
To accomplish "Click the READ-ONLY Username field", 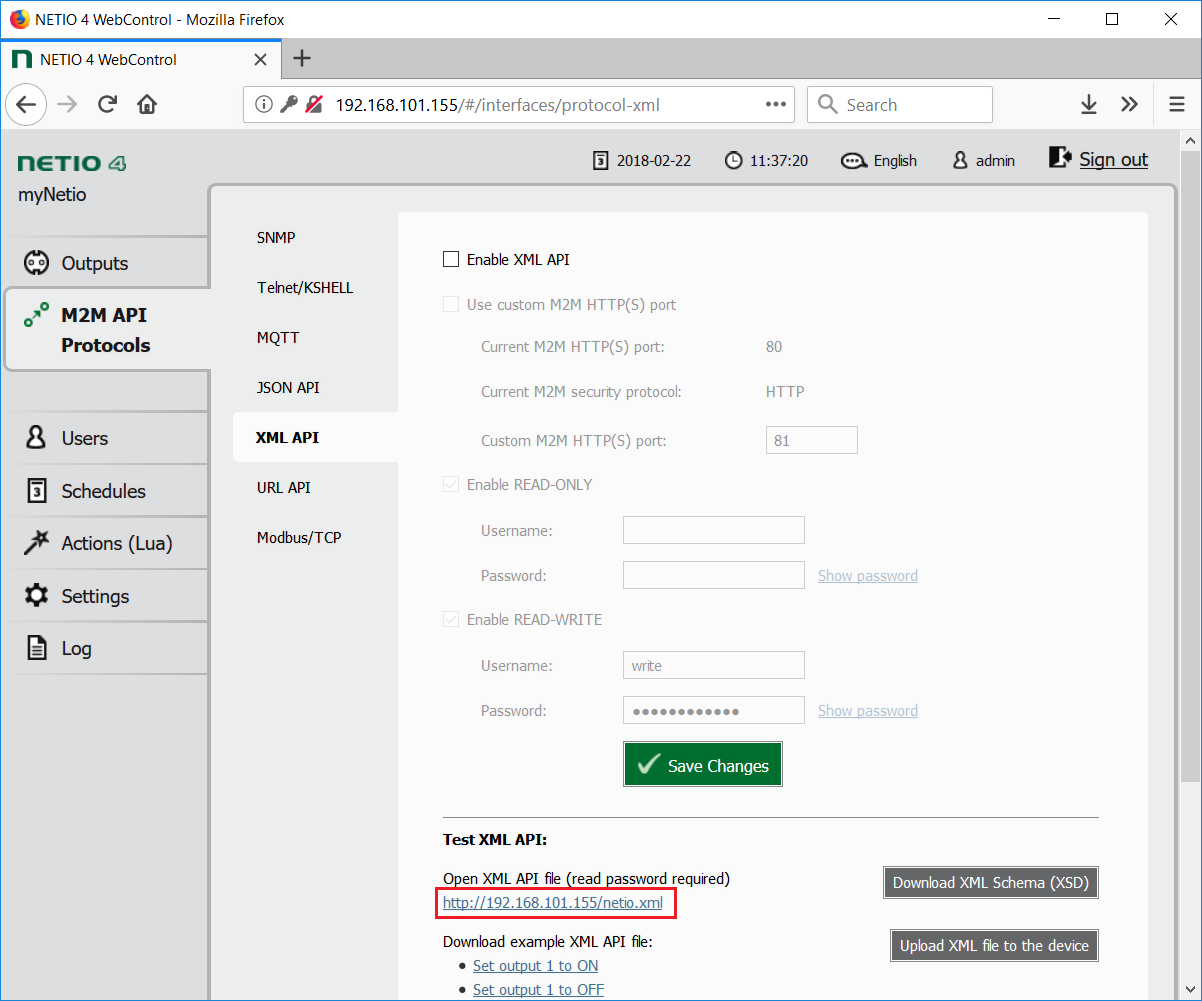I will click(x=714, y=530).
